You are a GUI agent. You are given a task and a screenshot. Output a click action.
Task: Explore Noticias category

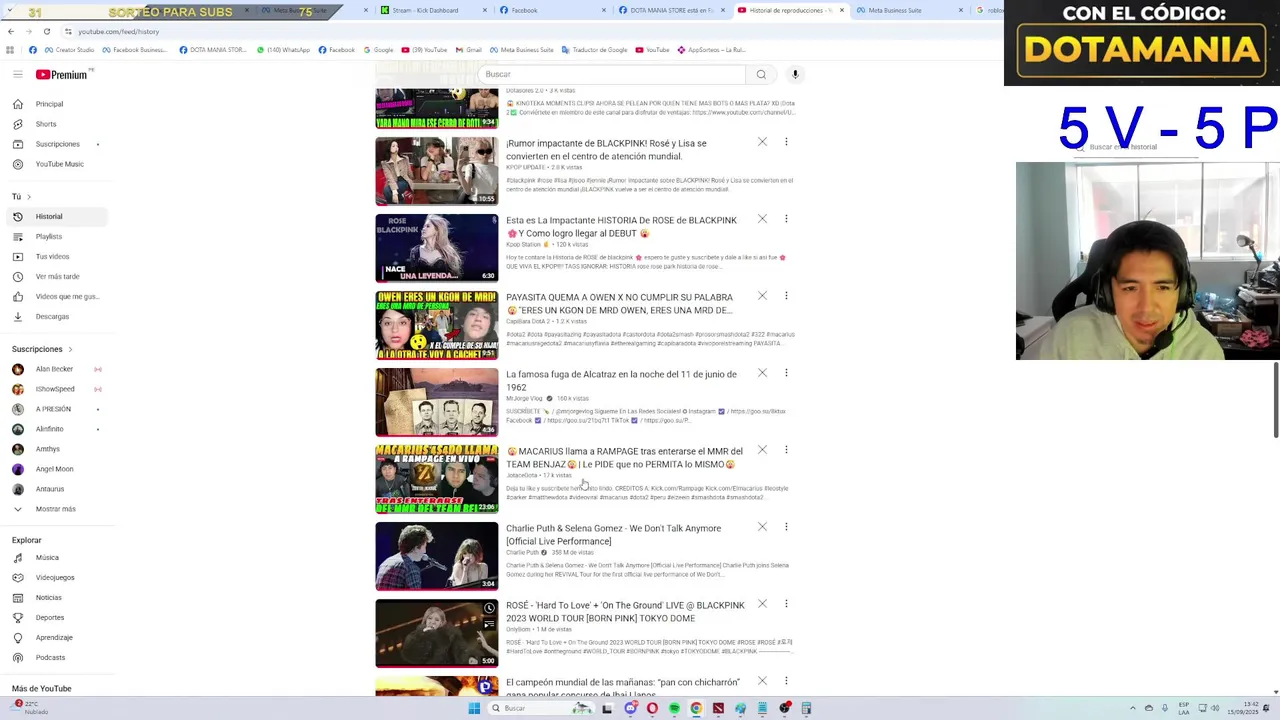pyautogui.click(x=49, y=597)
